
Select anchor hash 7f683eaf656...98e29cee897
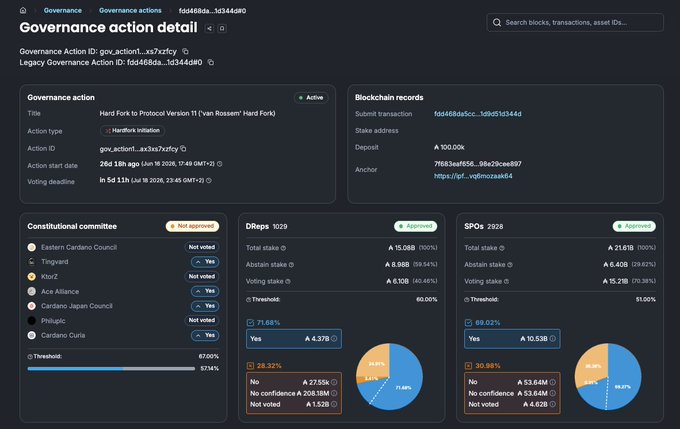point(477,164)
